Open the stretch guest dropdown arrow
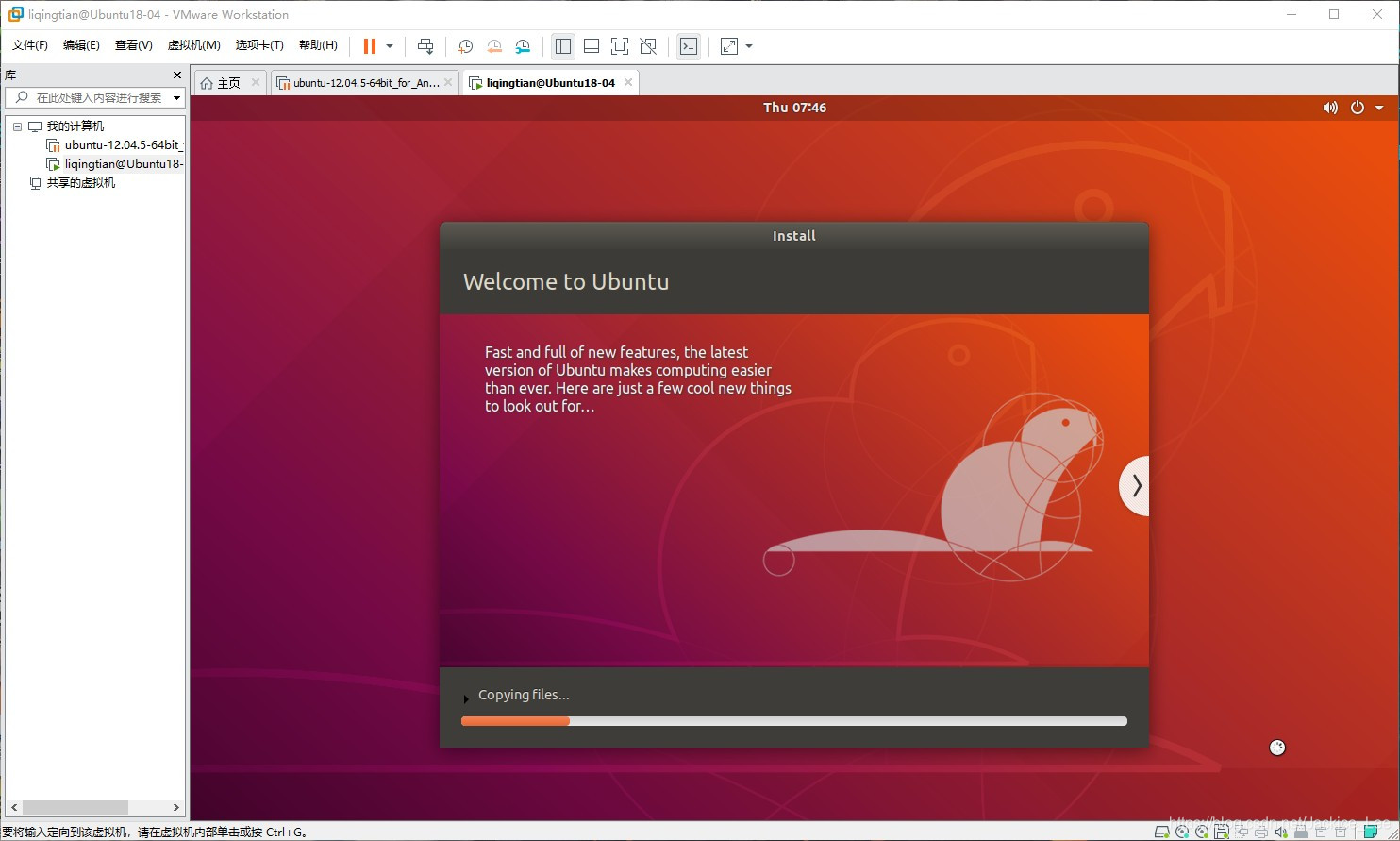 pyautogui.click(x=749, y=46)
